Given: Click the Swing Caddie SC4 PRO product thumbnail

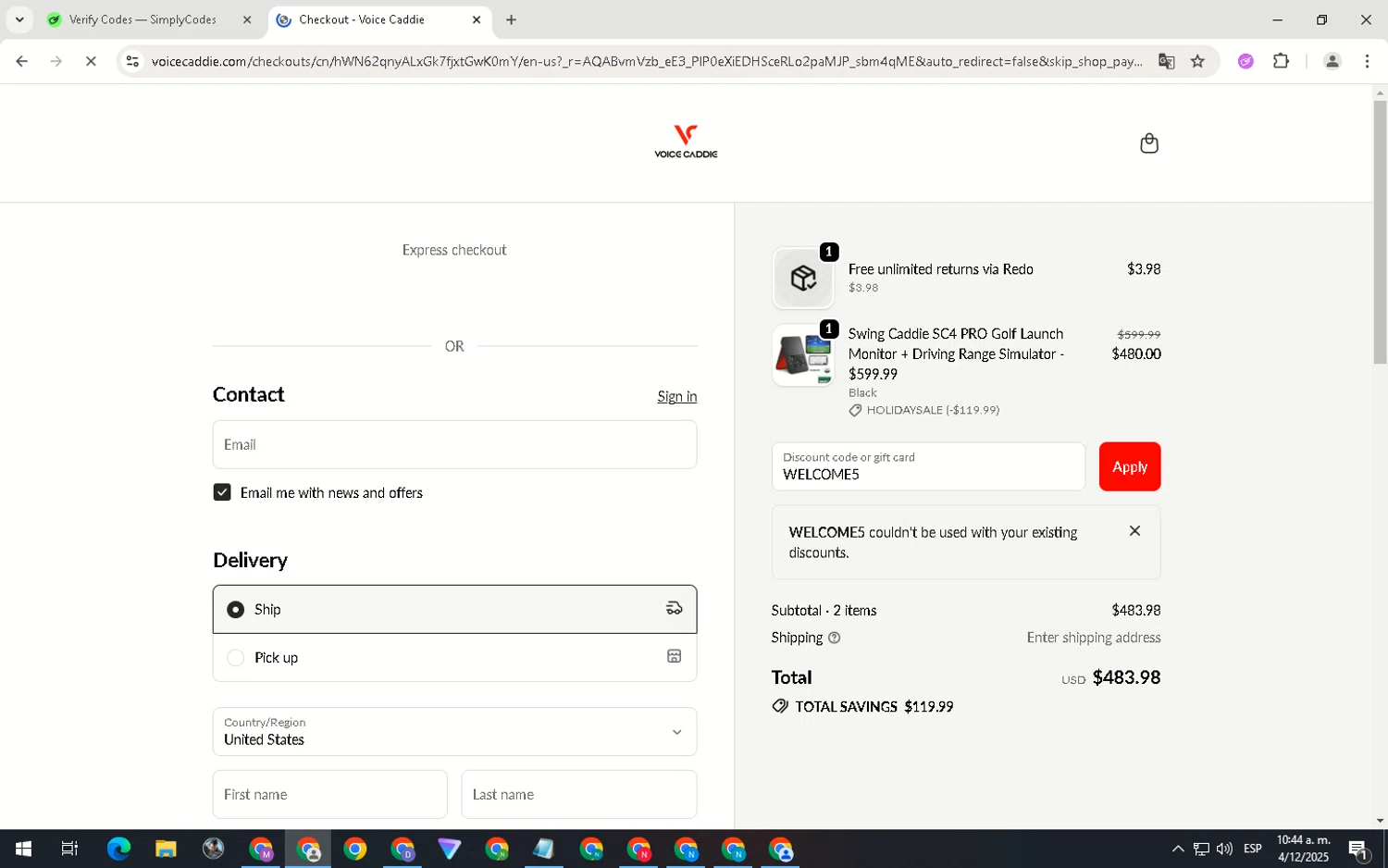Looking at the screenshot, I should pyautogui.click(x=803, y=355).
